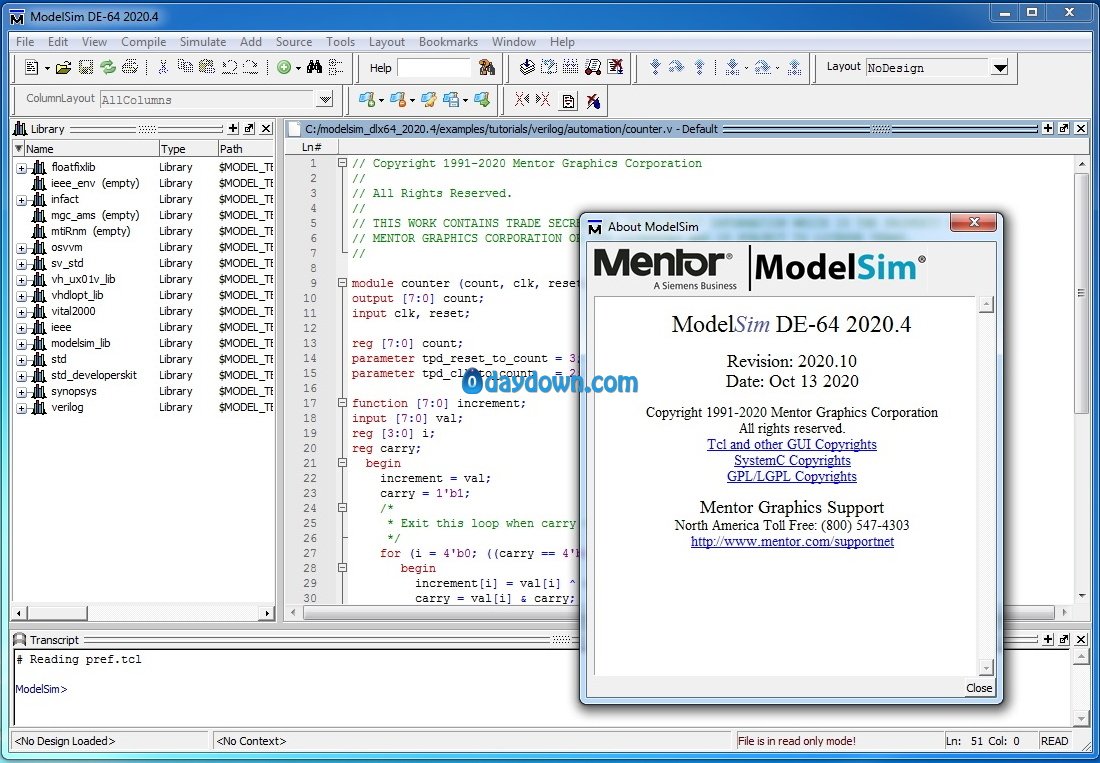
Task: Open the SystemC Copyrights link
Action: pyautogui.click(x=792, y=460)
